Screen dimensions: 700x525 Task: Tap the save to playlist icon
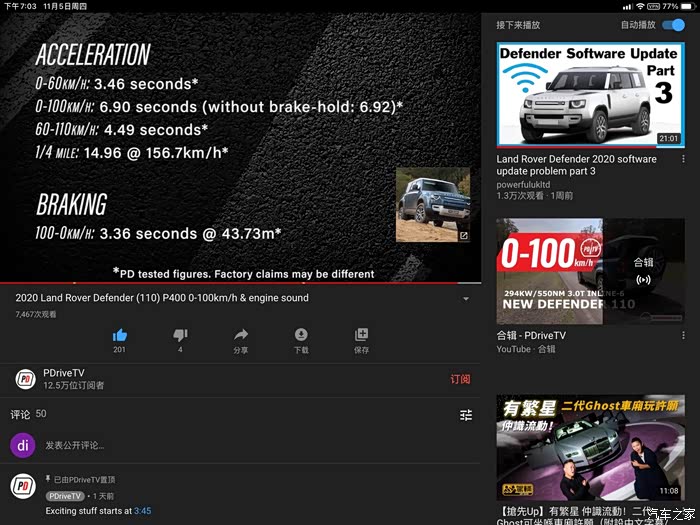coord(361,335)
